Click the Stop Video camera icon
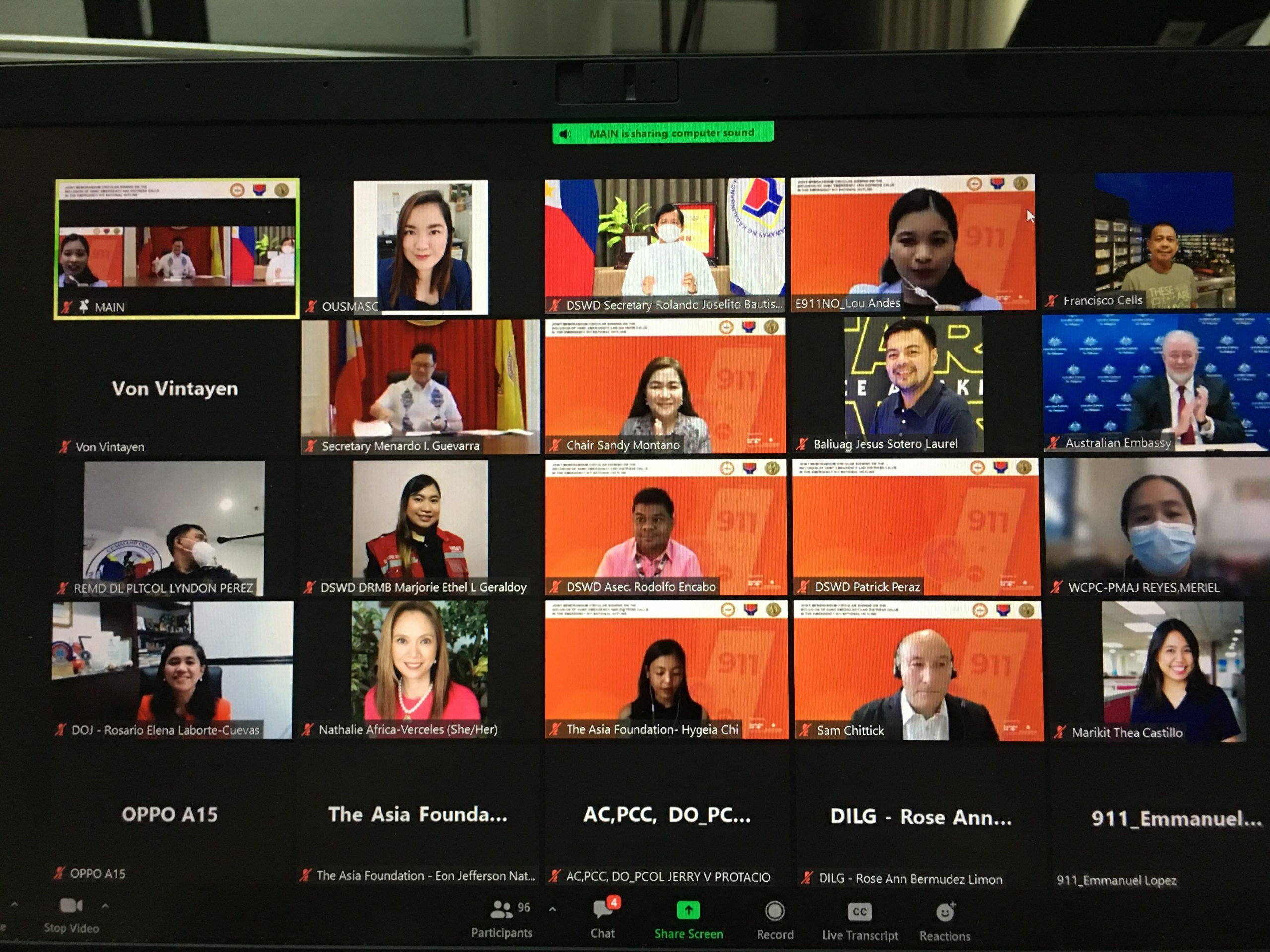The height and width of the screenshot is (952, 1270). pyautogui.click(x=70, y=905)
